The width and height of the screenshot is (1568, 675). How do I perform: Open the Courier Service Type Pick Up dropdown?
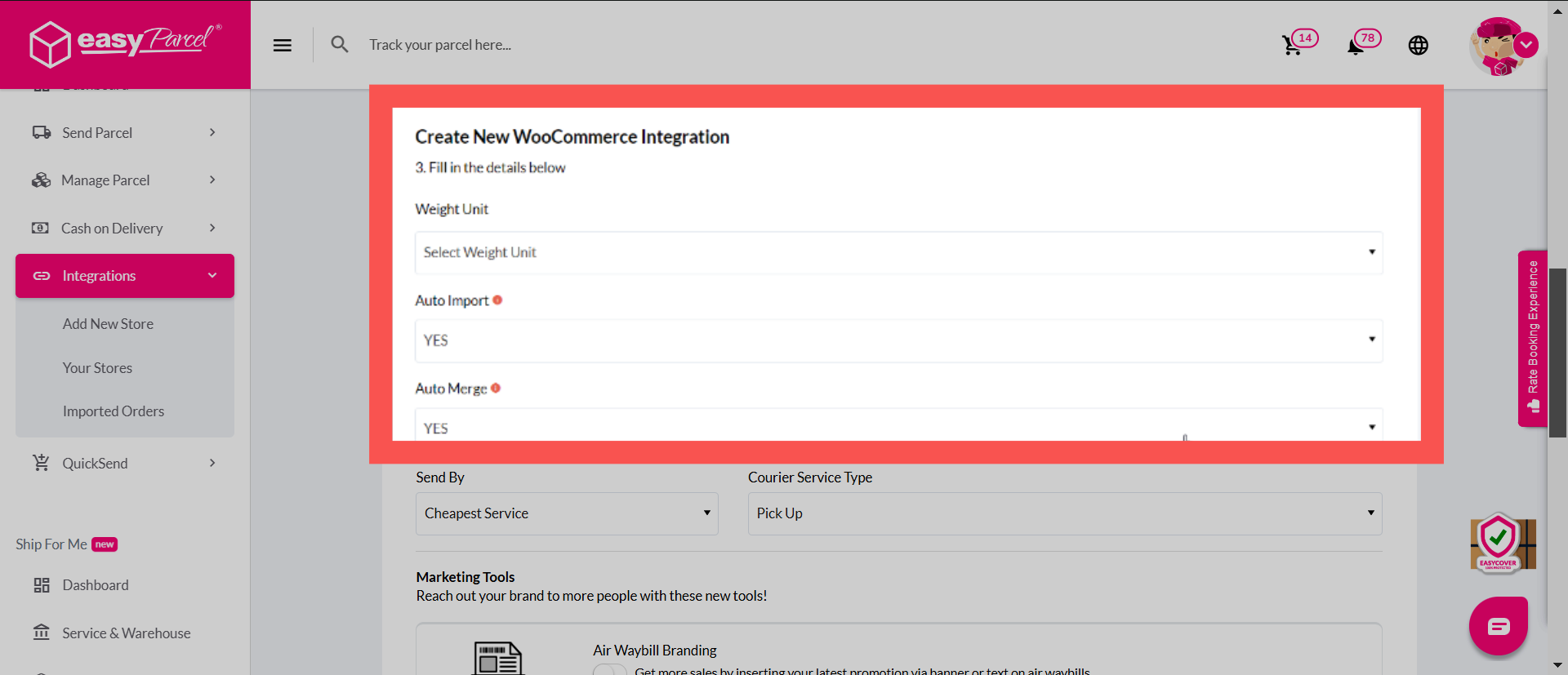pos(1065,513)
